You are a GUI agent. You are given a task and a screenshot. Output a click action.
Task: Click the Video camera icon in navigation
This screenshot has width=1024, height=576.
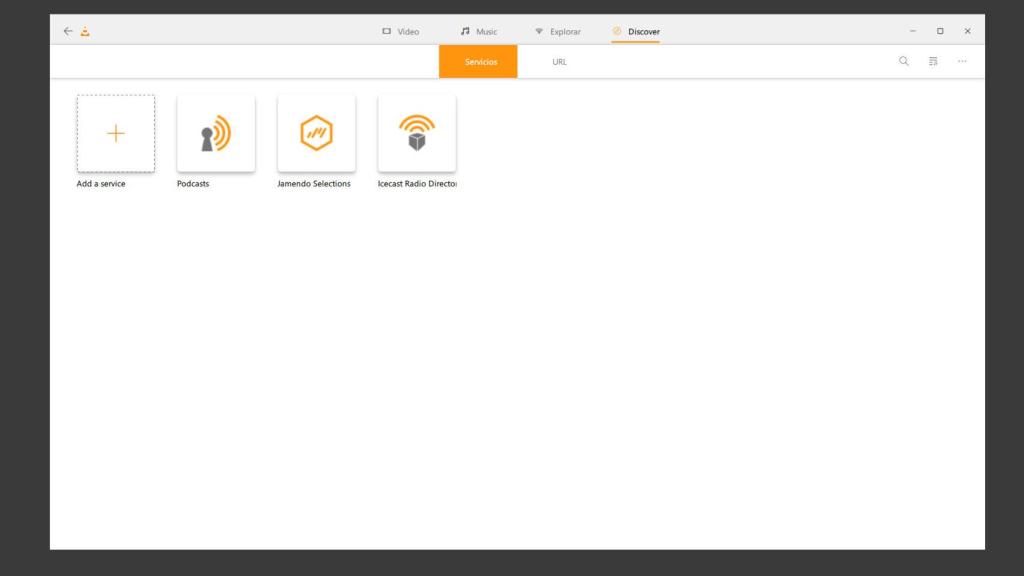point(386,31)
